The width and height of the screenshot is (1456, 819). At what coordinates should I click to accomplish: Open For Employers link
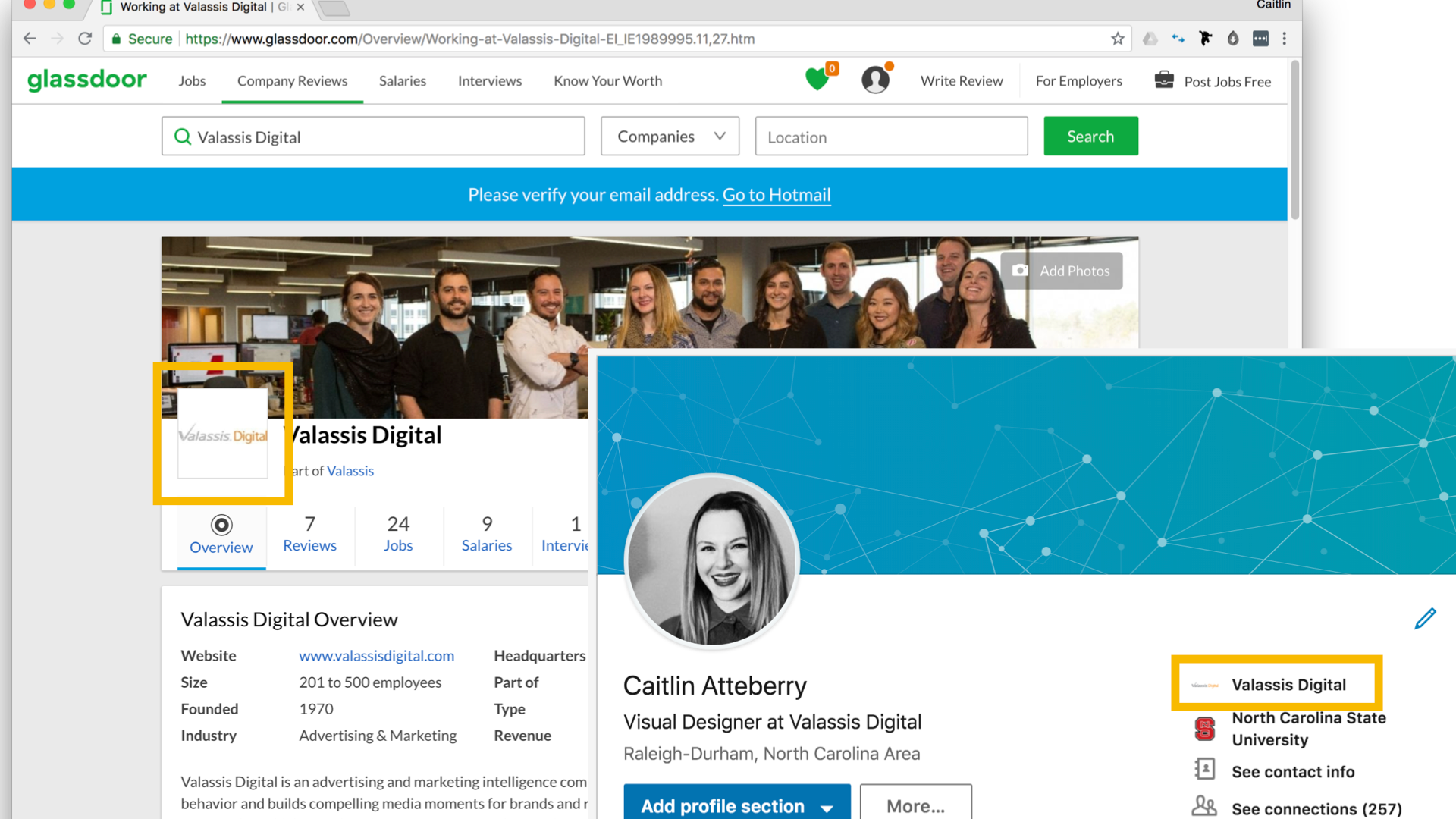(1078, 80)
